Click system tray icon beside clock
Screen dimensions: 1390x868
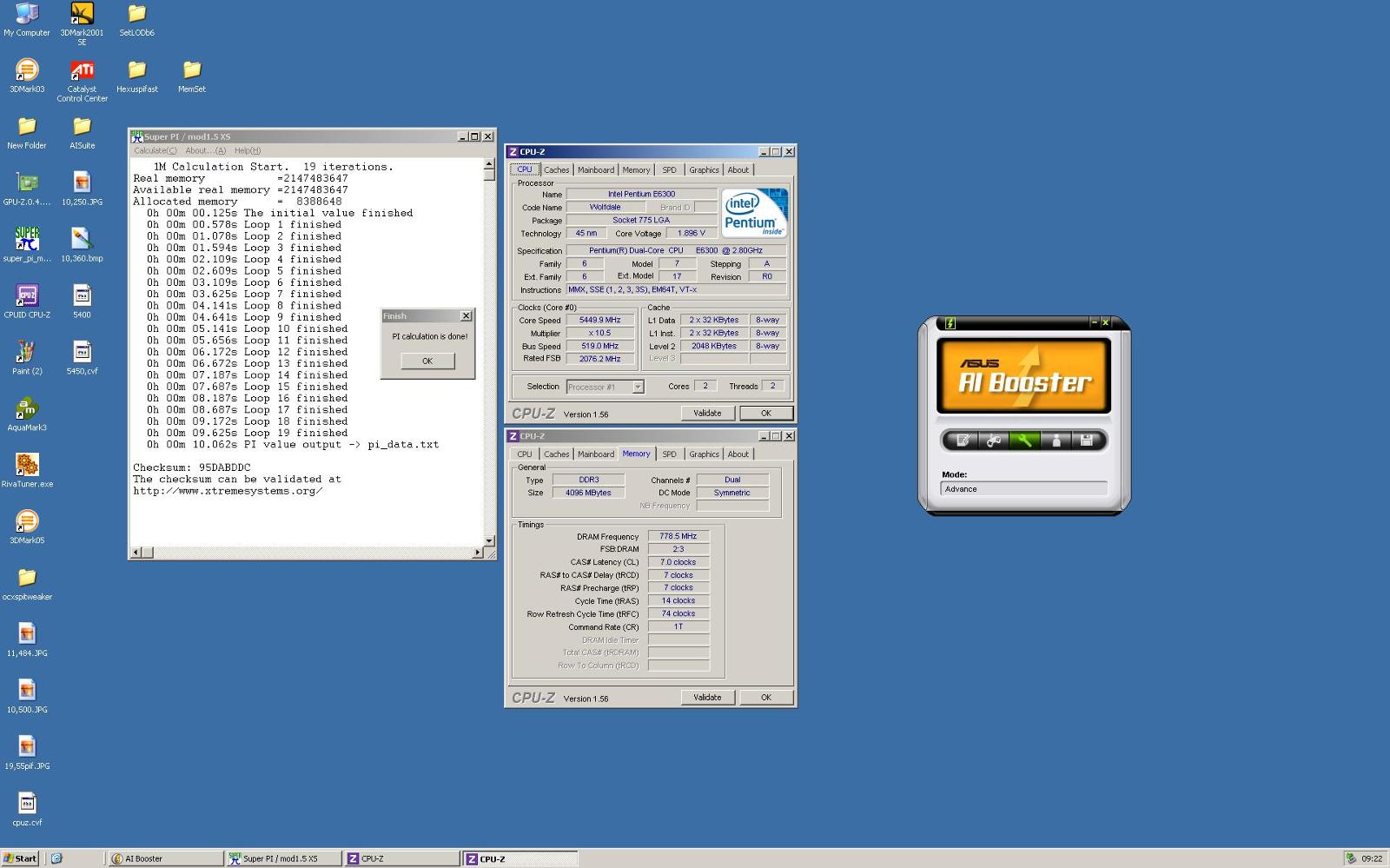pos(1351,858)
